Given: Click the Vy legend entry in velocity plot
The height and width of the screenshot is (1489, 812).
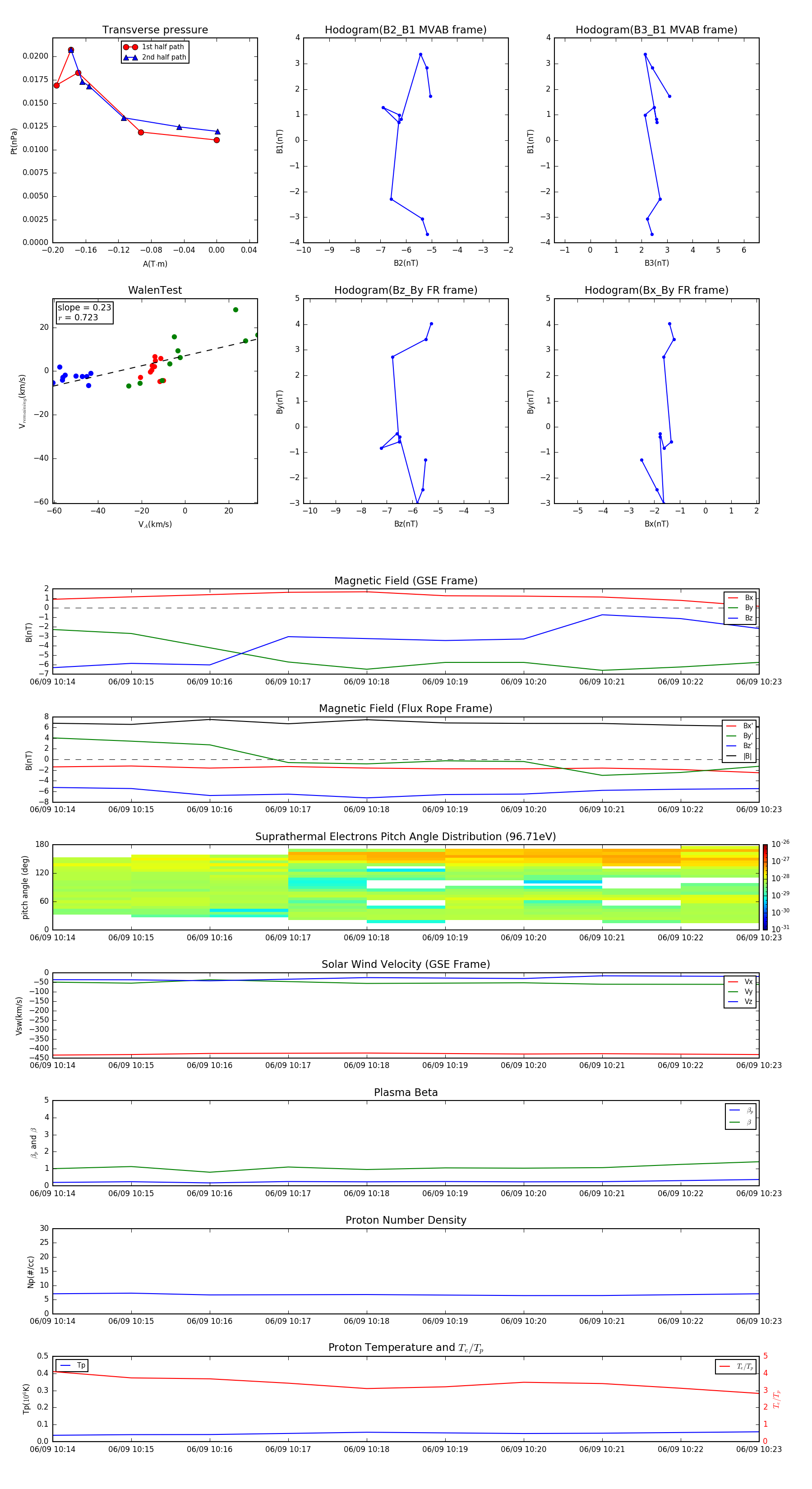Looking at the screenshot, I should tap(740, 992).
